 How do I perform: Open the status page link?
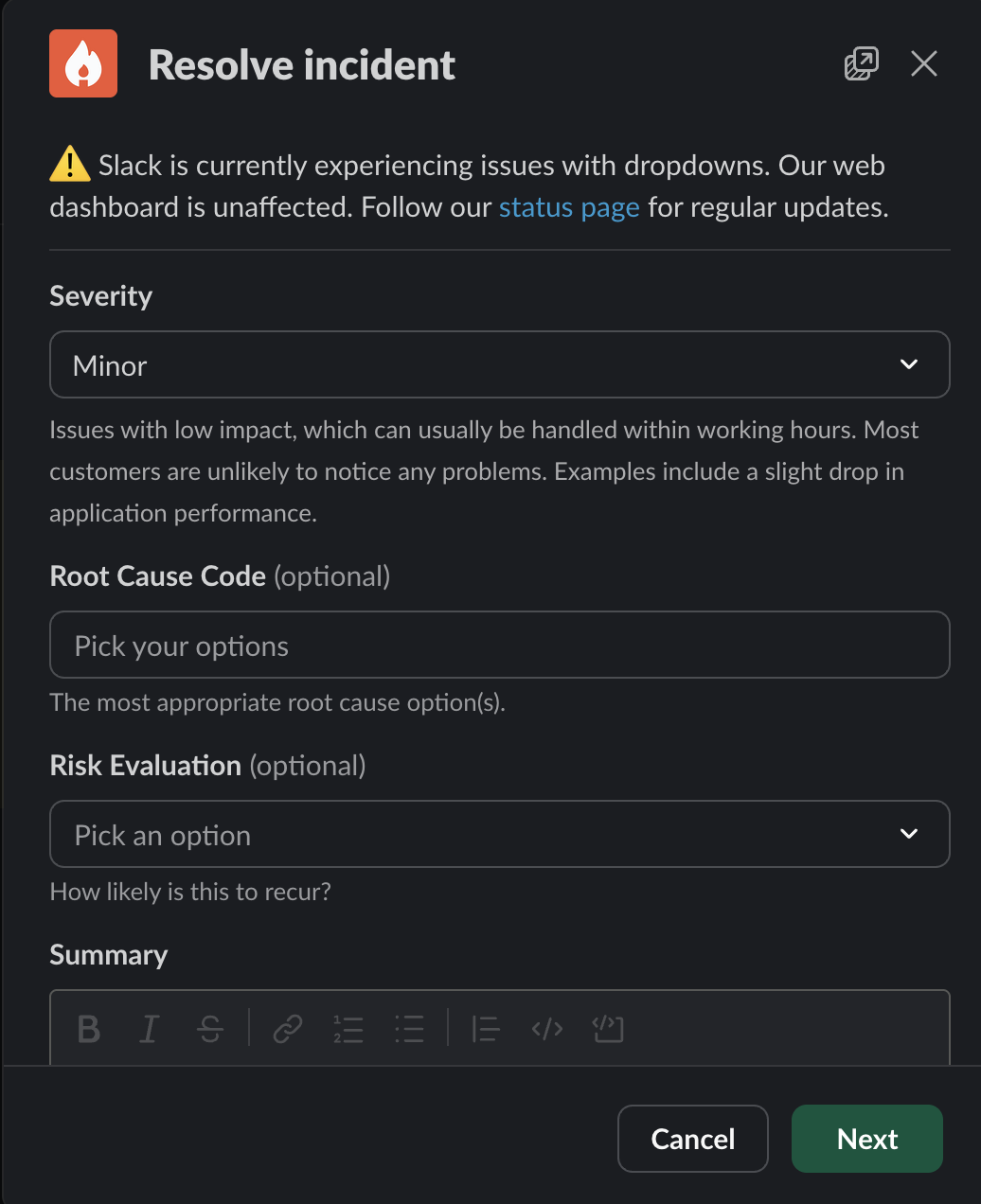click(569, 207)
